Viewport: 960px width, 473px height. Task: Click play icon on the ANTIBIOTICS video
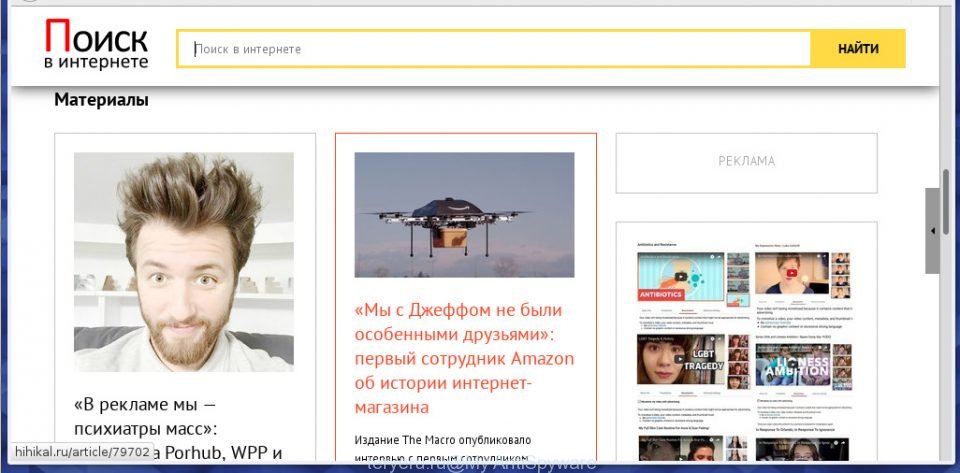(x=680, y=277)
